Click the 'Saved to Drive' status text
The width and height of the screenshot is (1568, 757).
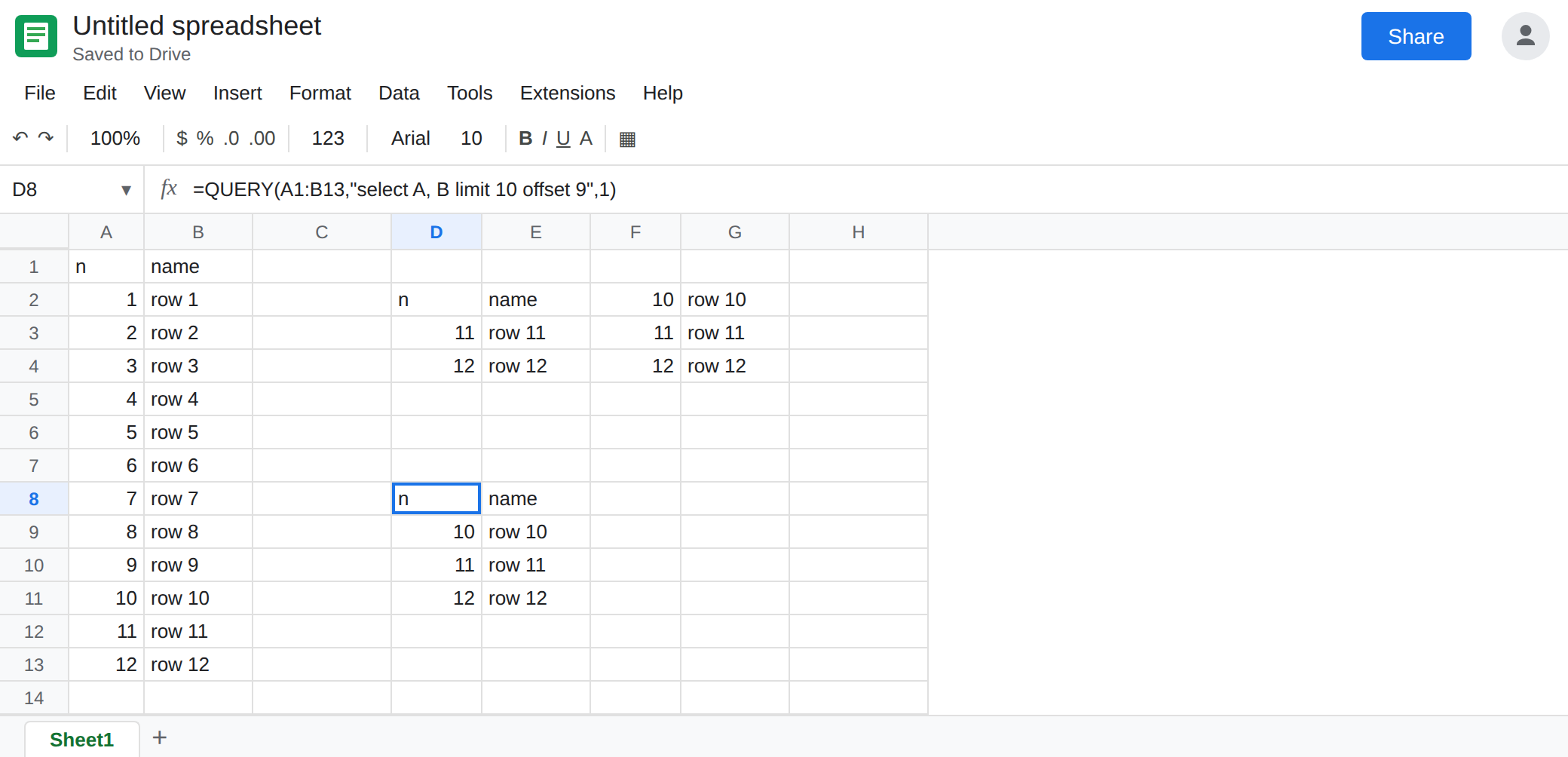click(131, 54)
